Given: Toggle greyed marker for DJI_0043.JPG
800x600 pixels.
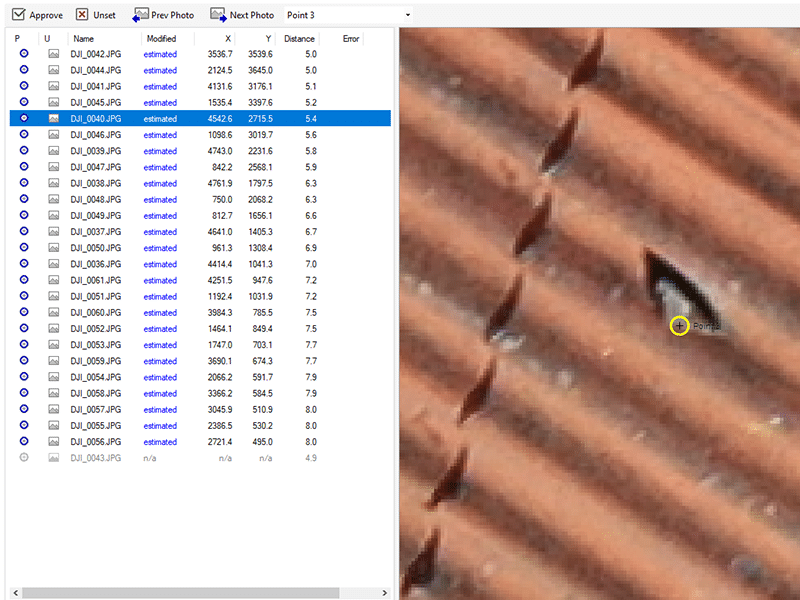Looking at the screenshot, I should [x=24, y=458].
